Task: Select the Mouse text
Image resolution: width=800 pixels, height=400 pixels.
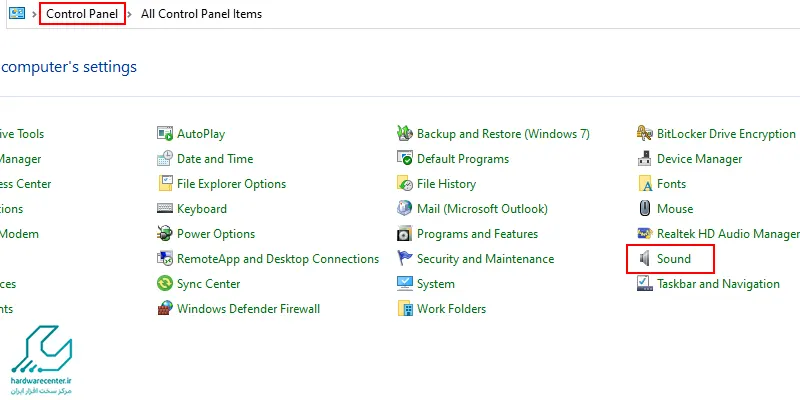Action: [x=675, y=209]
